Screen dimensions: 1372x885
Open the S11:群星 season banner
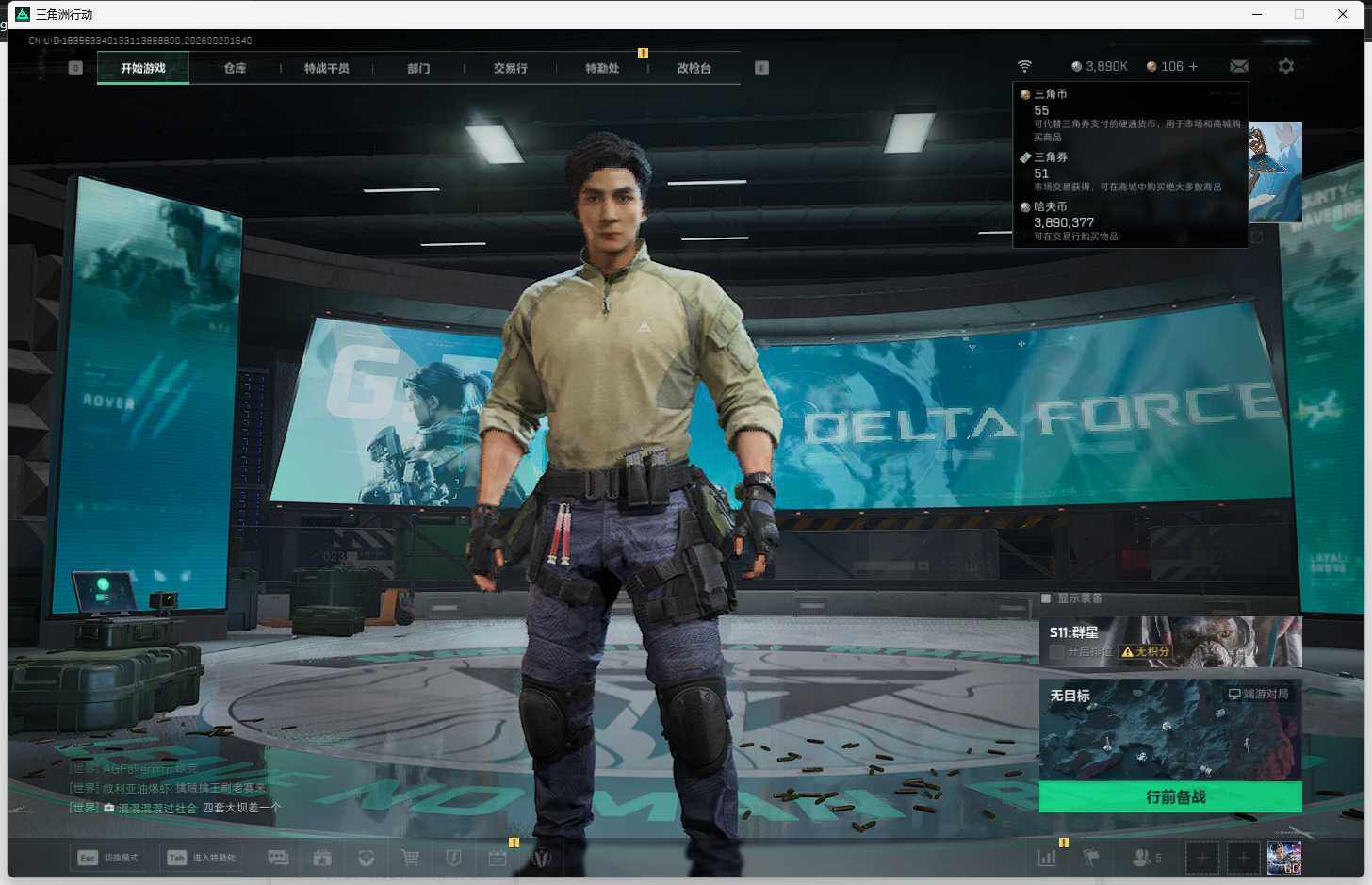1170,642
